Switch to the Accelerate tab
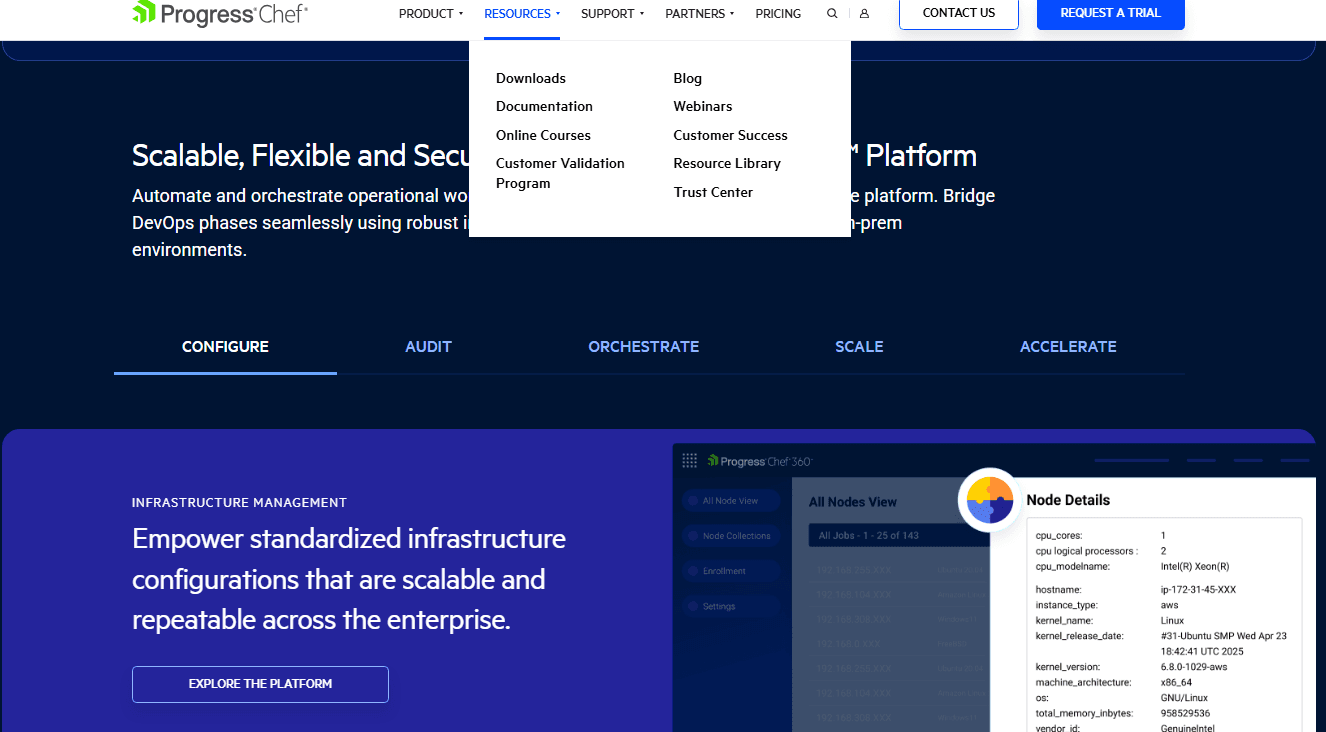Image resolution: width=1326 pixels, height=732 pixels. (x=1068, y=347)
